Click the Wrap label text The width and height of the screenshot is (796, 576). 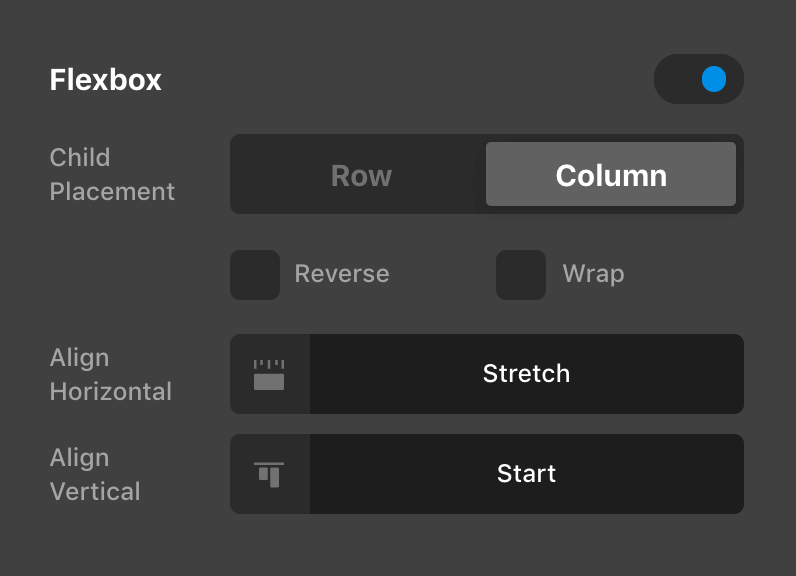pyautogui.click(x=593, y=274)
